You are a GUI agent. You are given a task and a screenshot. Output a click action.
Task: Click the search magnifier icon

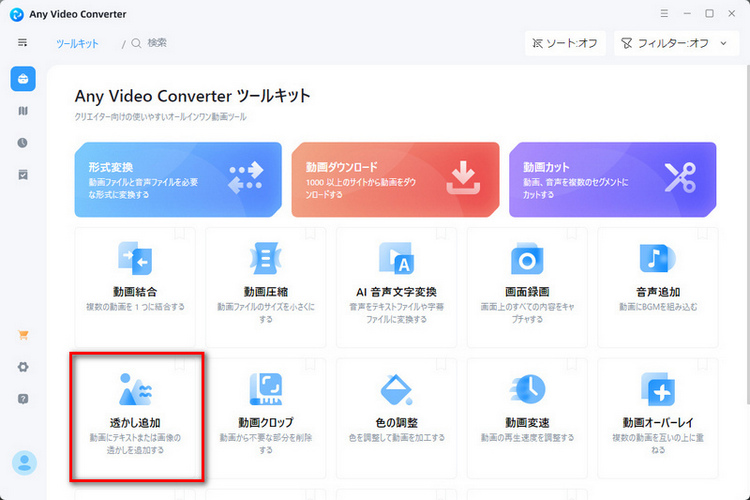136,44
